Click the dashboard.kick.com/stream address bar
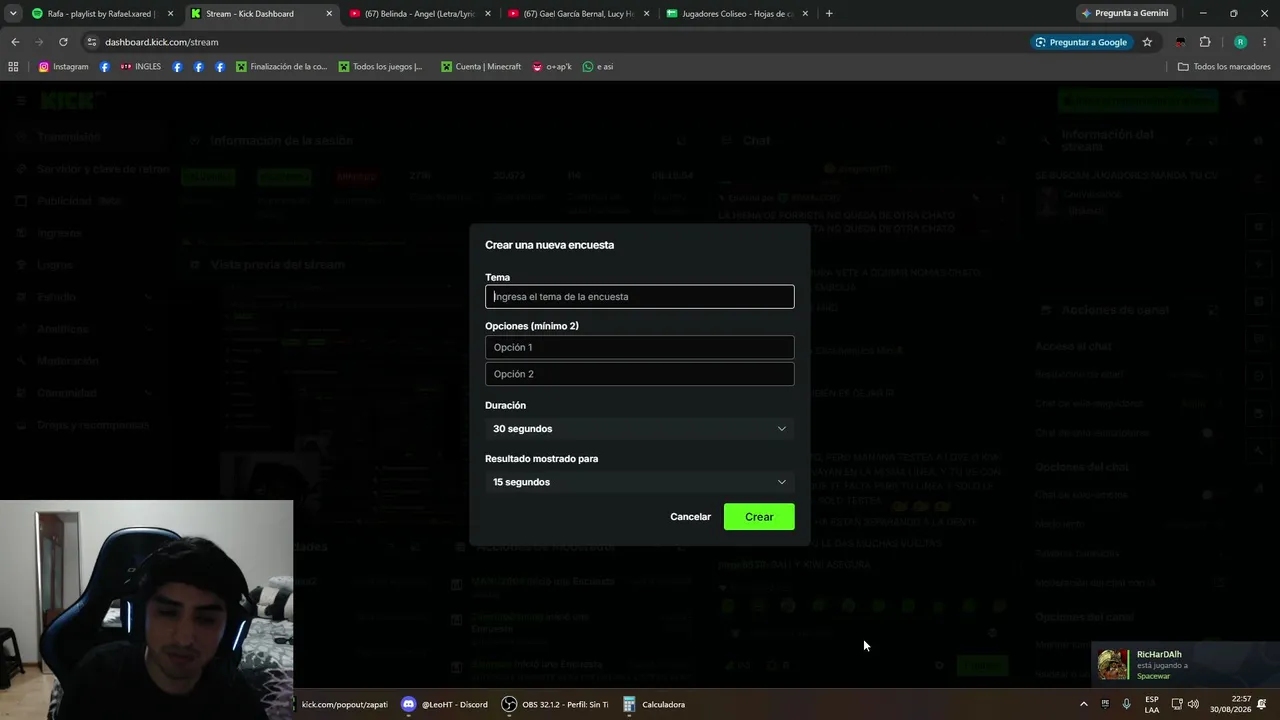This screenshot has height=720, width=1280. click(x=560, y=42)
